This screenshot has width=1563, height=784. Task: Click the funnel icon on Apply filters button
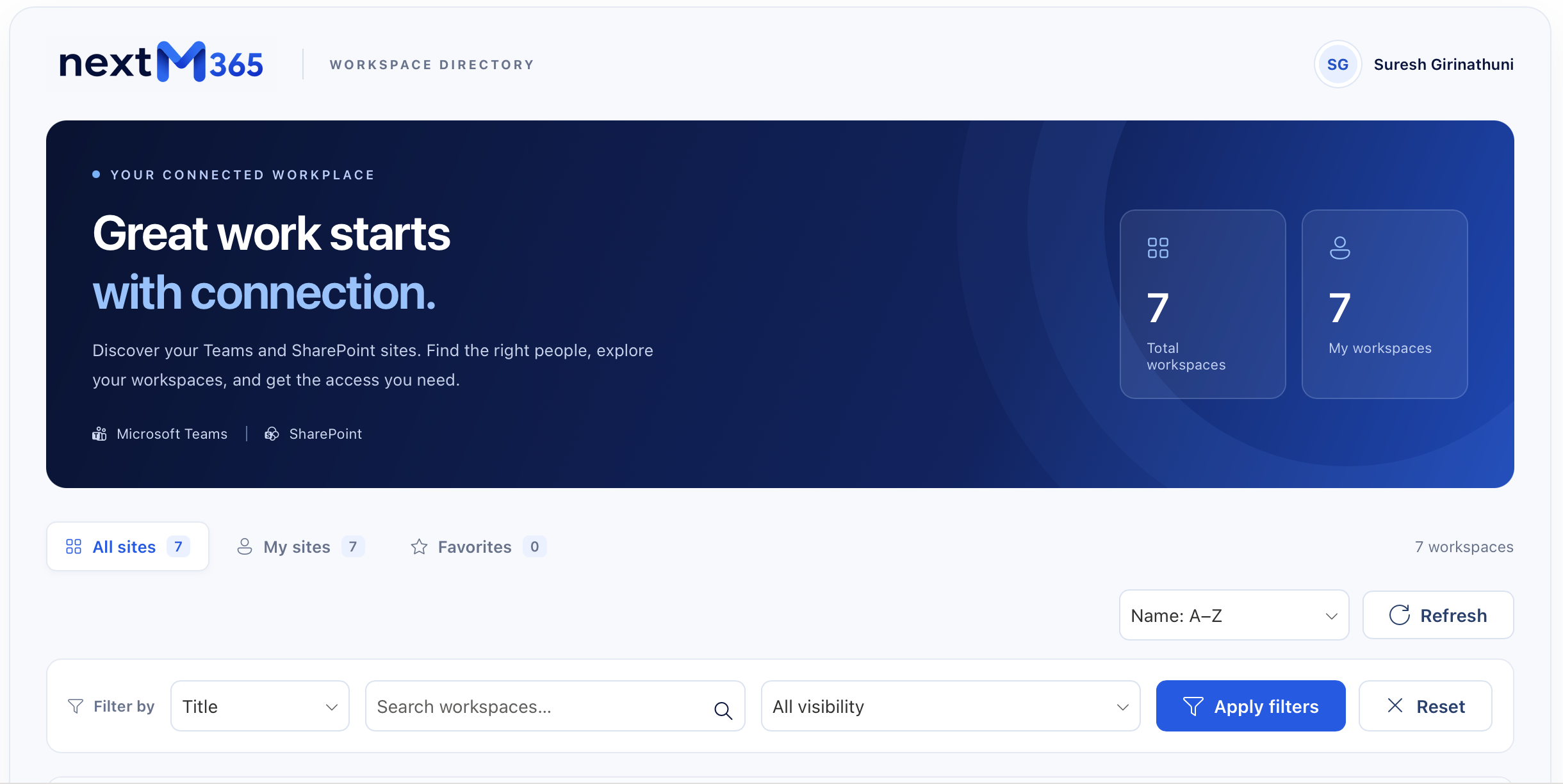point(1193,706)
